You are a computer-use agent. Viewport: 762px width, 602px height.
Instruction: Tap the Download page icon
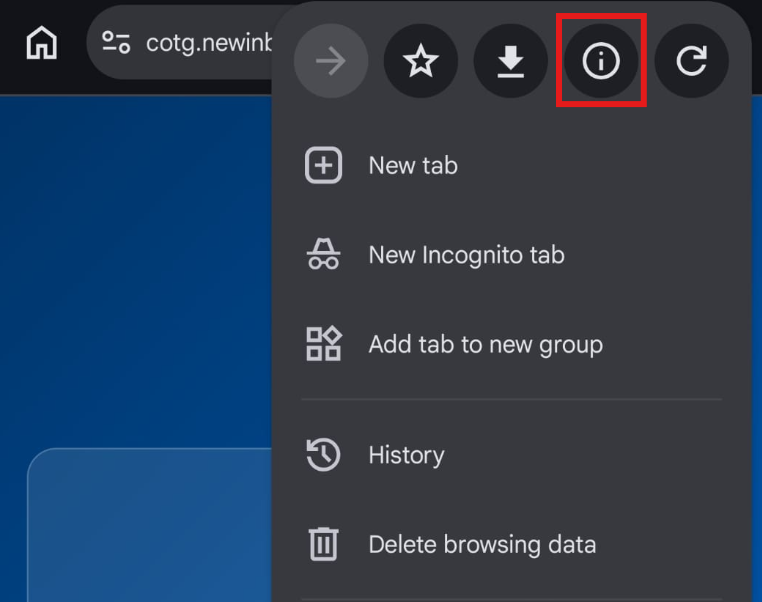(x=511, y=61)
